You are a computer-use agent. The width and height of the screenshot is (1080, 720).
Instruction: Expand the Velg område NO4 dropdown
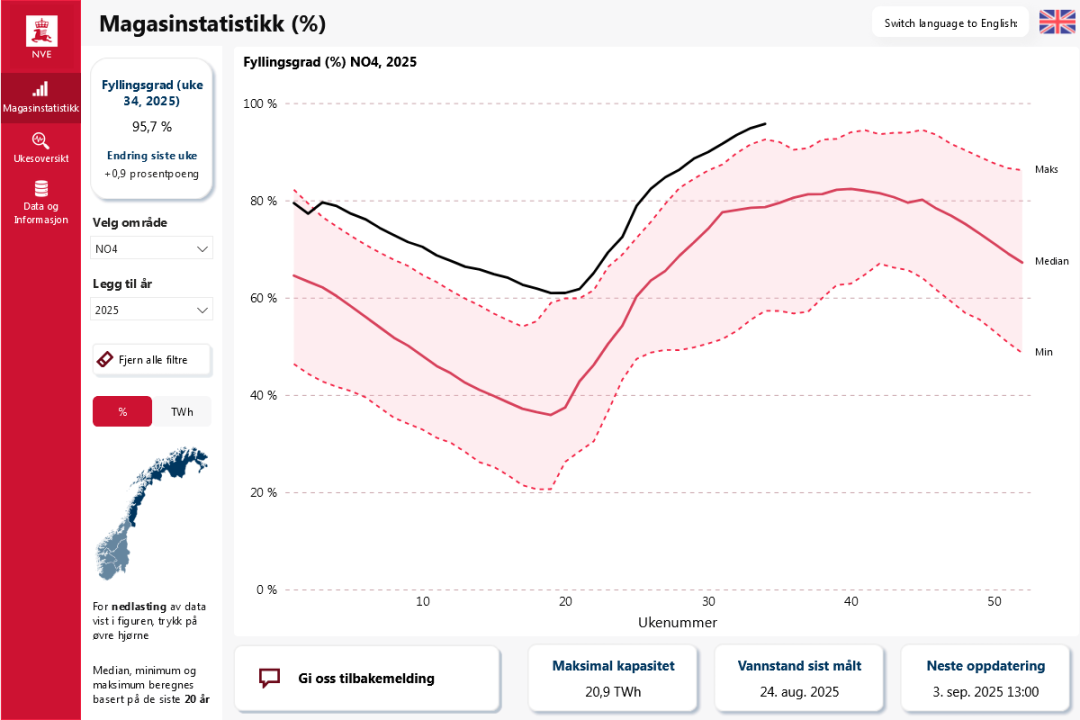(152, 248)
